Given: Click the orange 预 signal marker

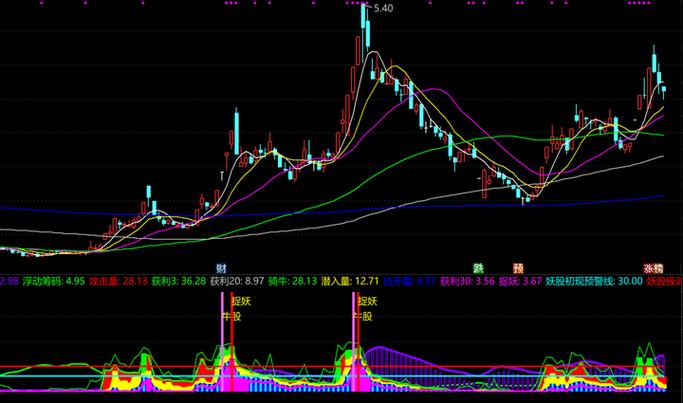Looking at the screenshot, I should pos(518,268).
